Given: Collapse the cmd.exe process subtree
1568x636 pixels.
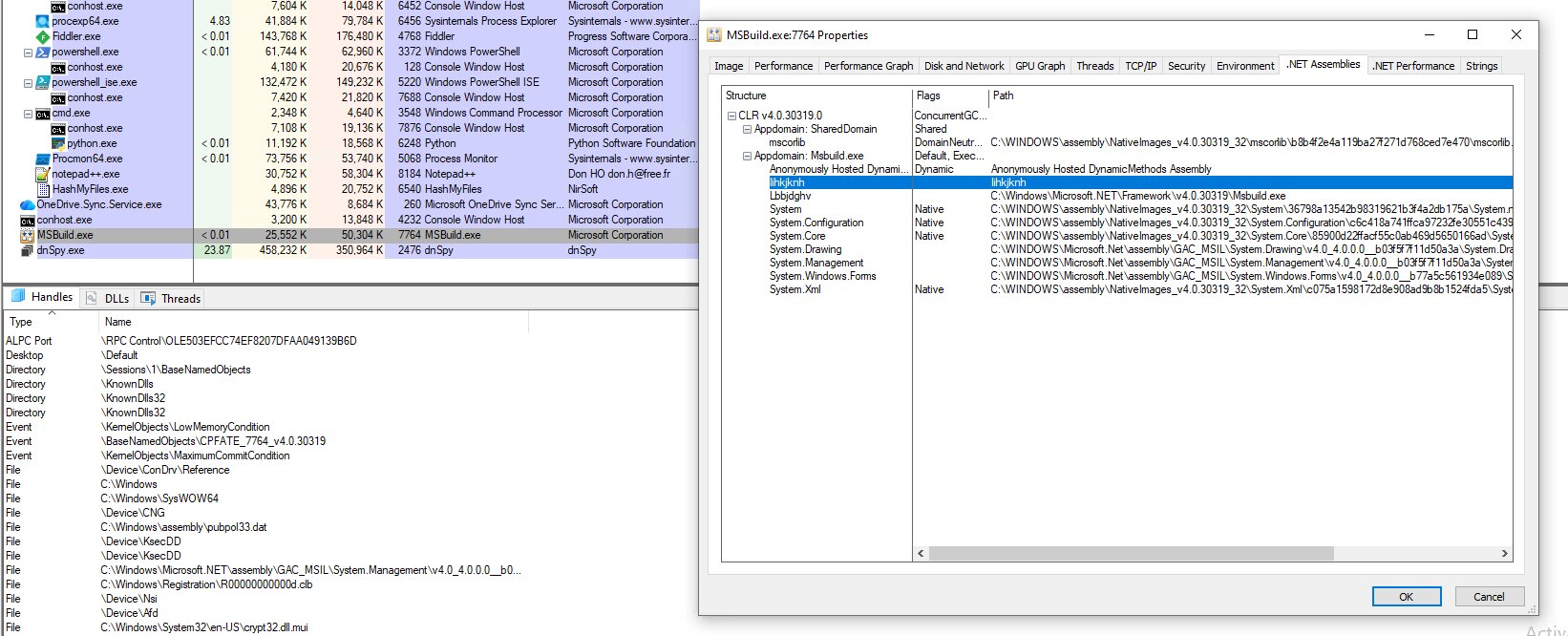Looking at the screenshot, I should (28, 113).
